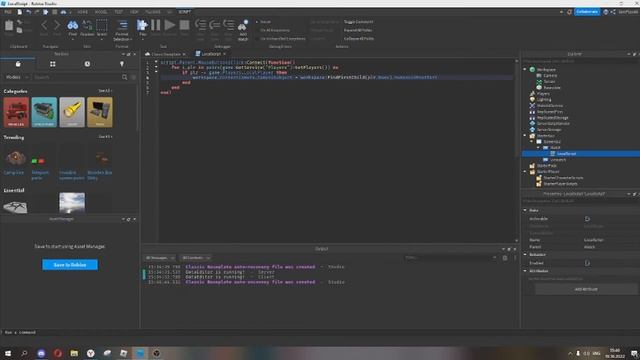Toggle the Archivable checkbox
Image resolution: width=640 pixels, height=360 pixels.
coord(587,219)
